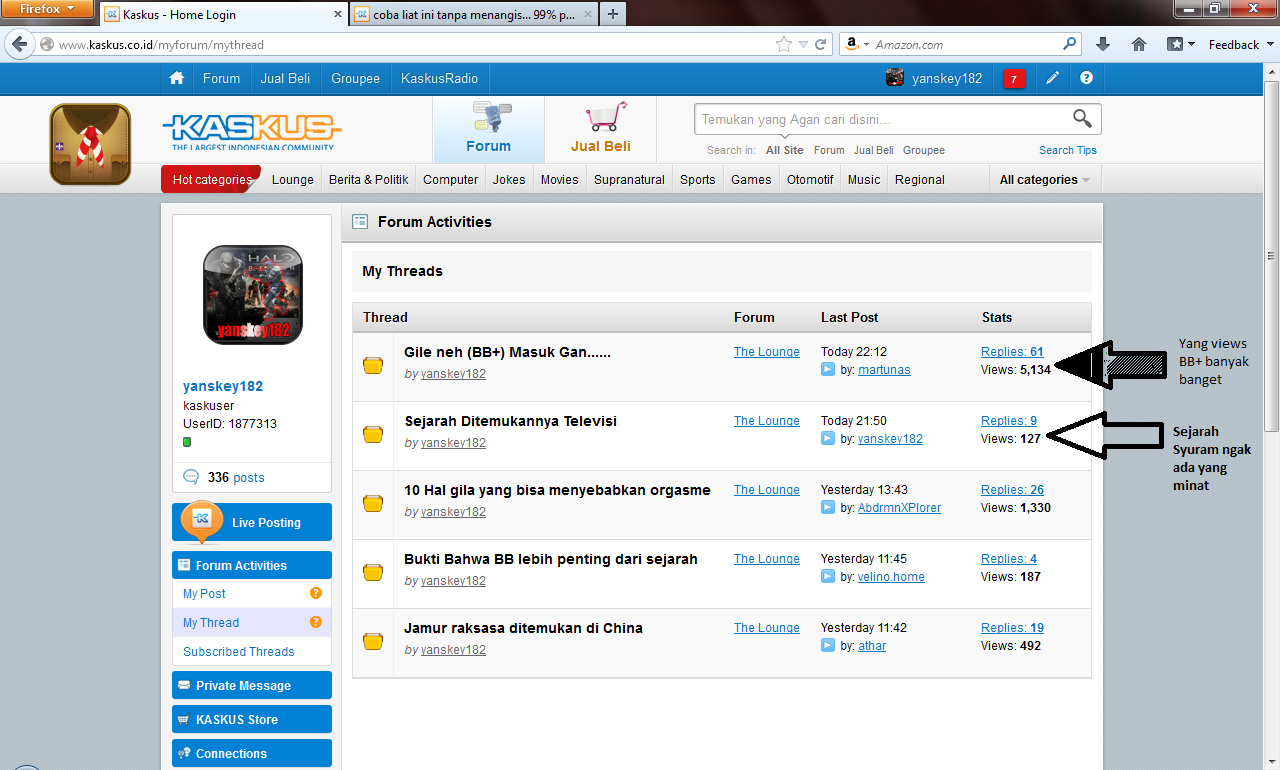
Task: Click the browser back button
Action: pos(19,45)
